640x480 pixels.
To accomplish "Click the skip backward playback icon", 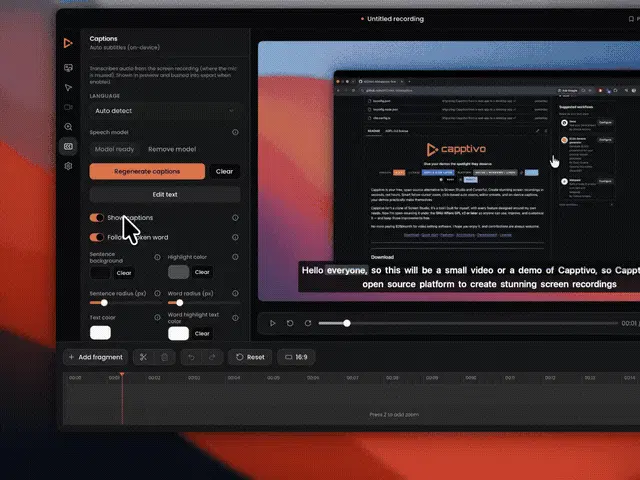I will tap(290, 323).
